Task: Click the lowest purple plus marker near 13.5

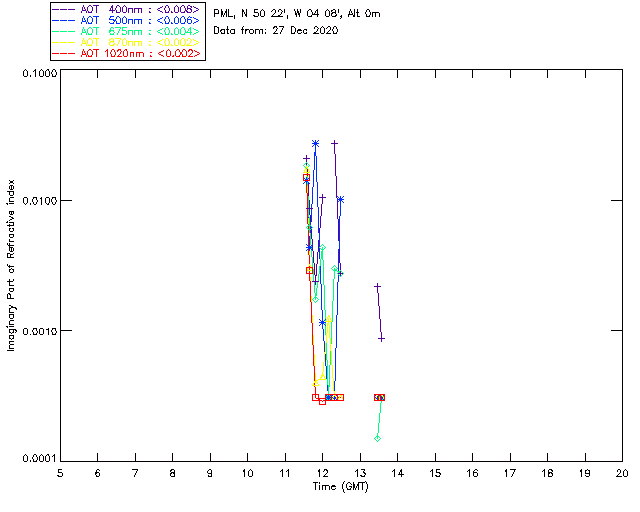Action: tap(381, 339)
